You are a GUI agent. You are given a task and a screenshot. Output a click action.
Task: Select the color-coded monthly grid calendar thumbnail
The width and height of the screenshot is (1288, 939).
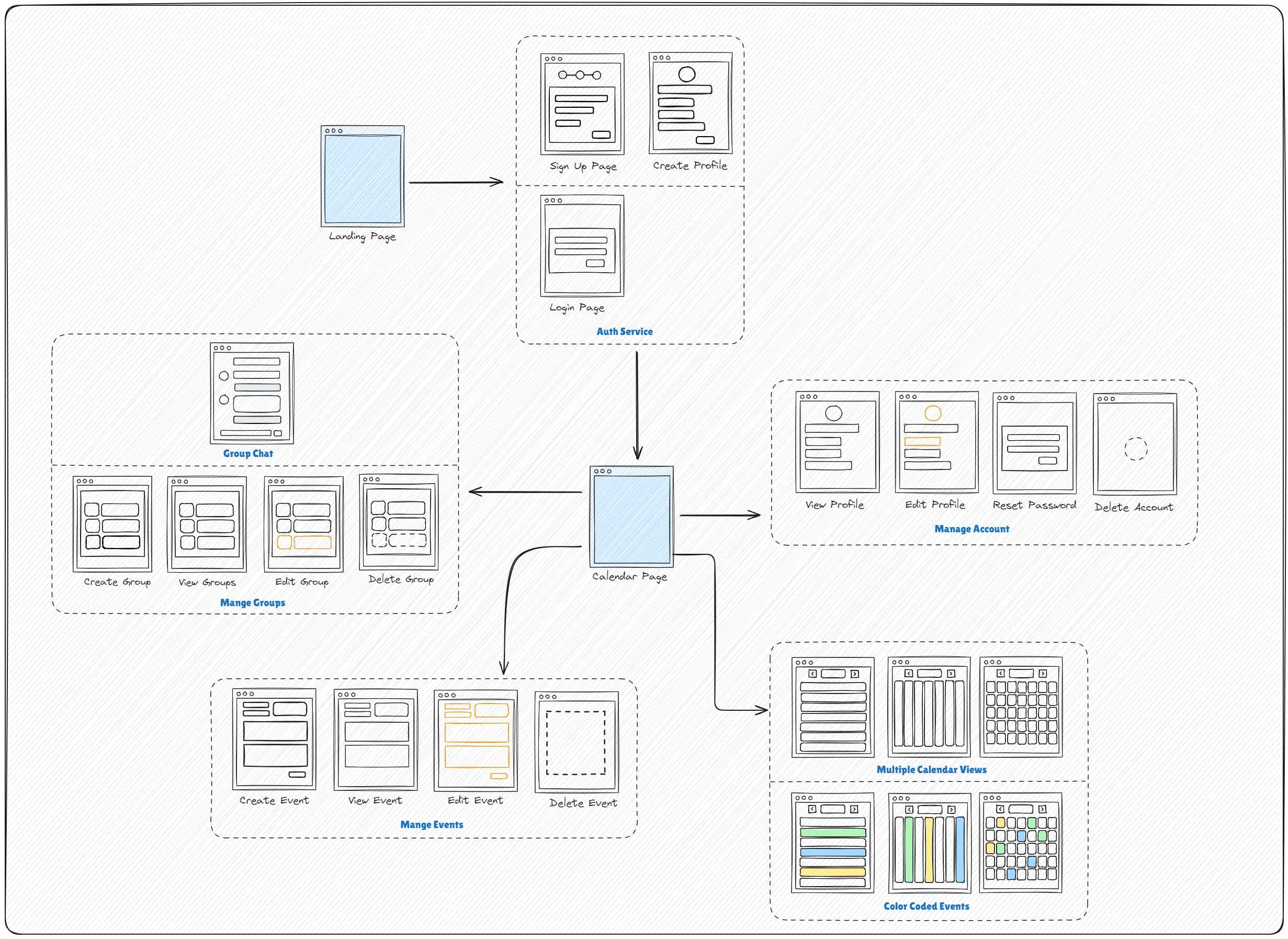pyautogui.click(x=1021, y=843)
